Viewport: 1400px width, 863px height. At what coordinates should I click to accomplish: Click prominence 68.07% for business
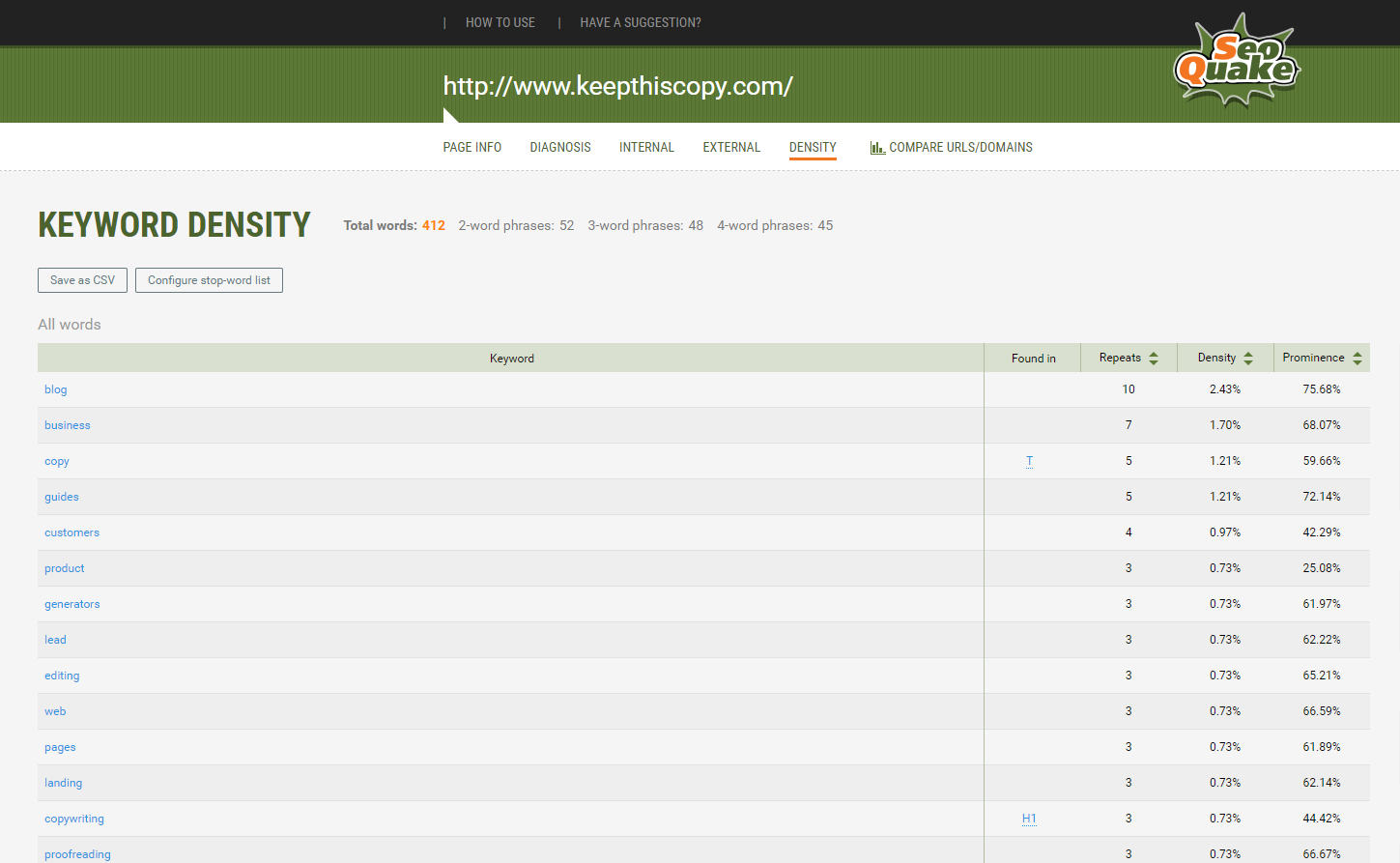[1322, 425]
